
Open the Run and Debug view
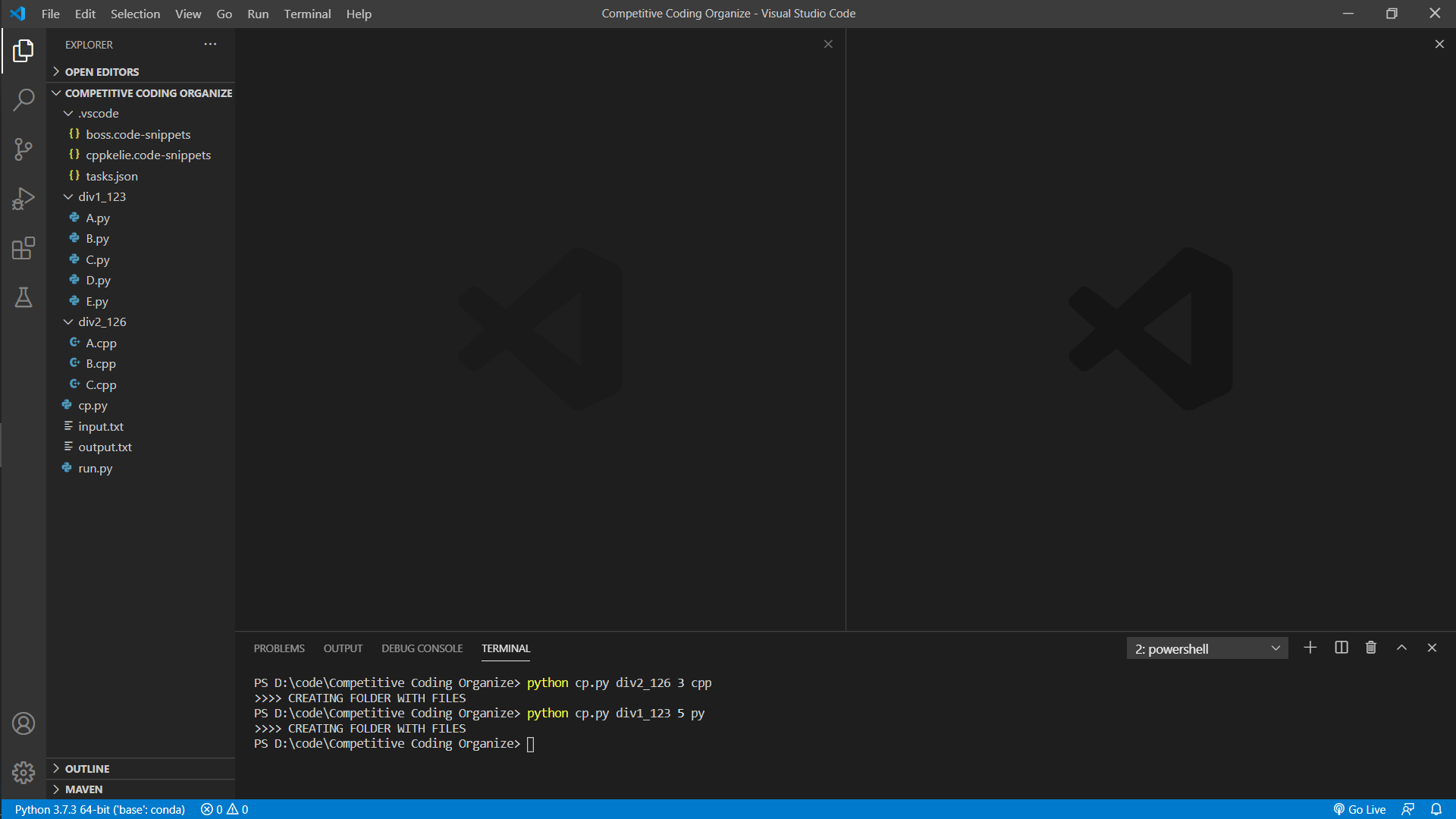coord(24,199)
